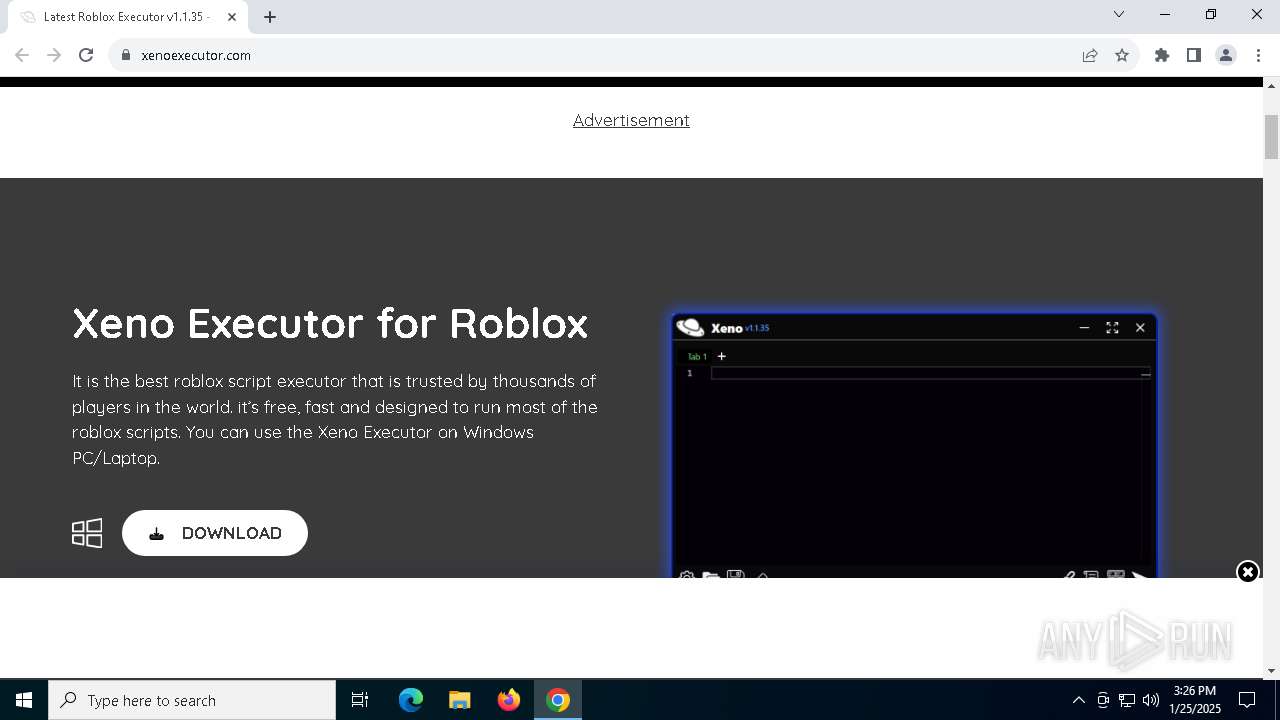Click the address bar URL
Screen dimensions: 1280x720
(196, 56)
